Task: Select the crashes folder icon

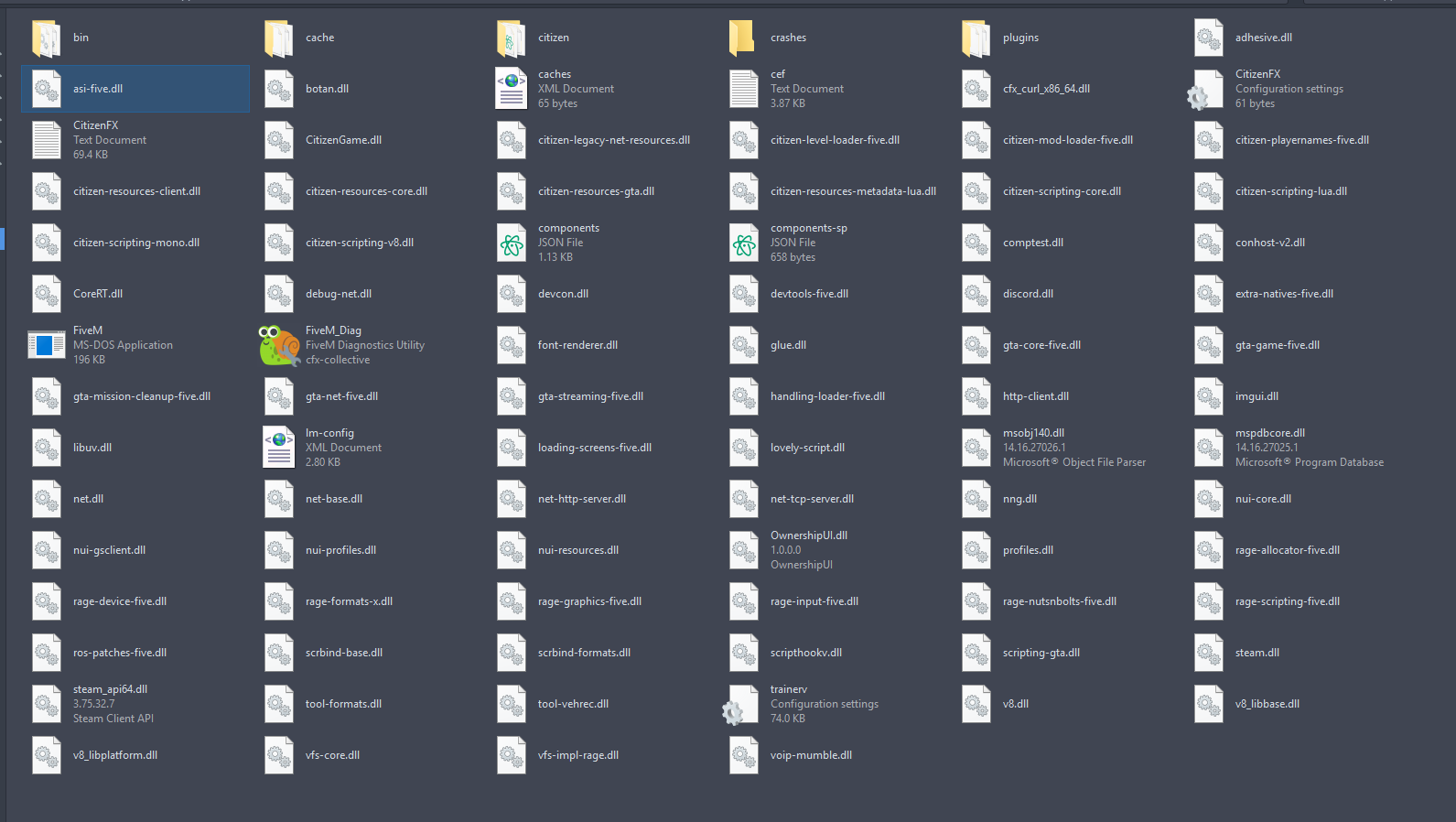Action: click(x=743, y=38)
